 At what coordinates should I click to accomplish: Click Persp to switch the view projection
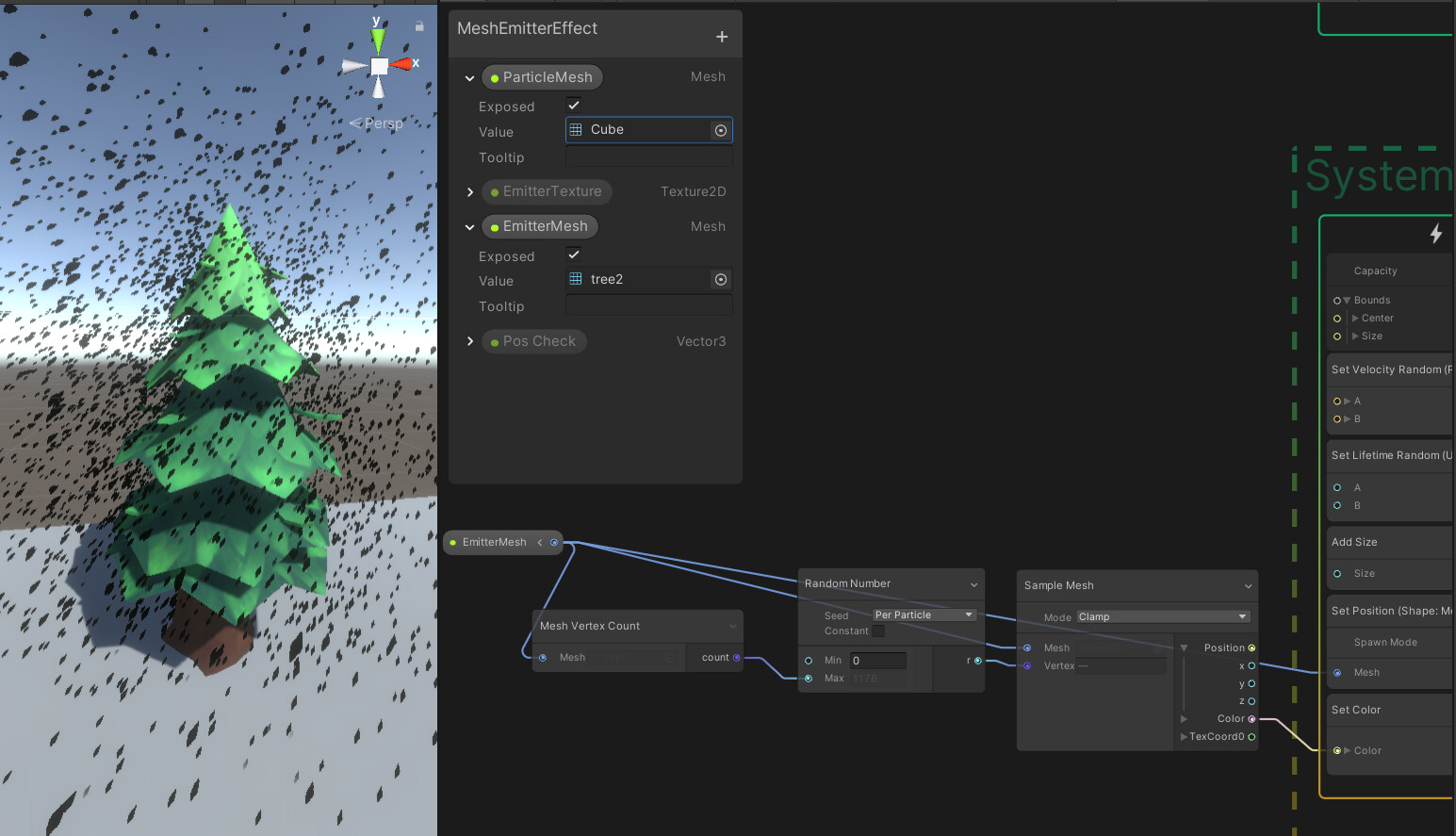(384, 123)
